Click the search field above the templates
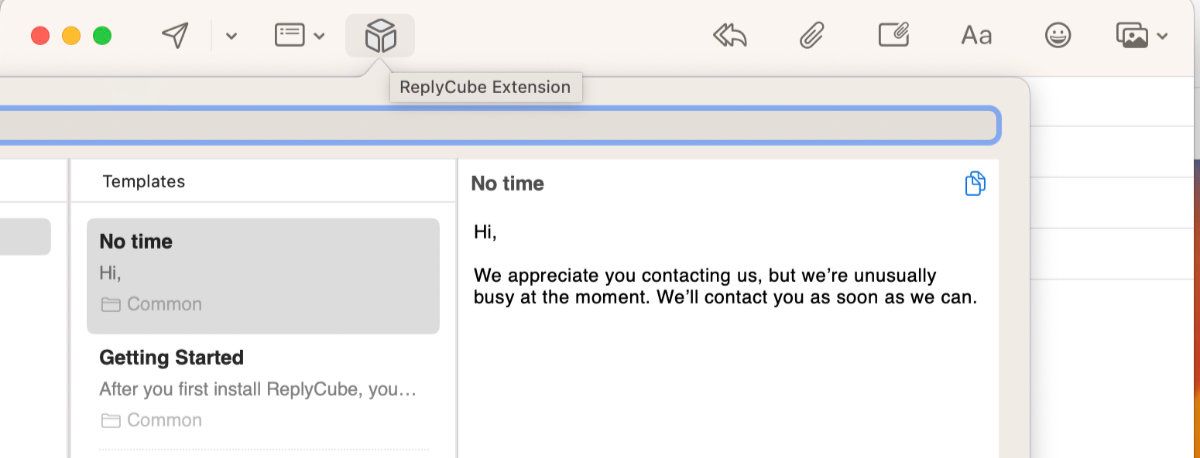 500,125
